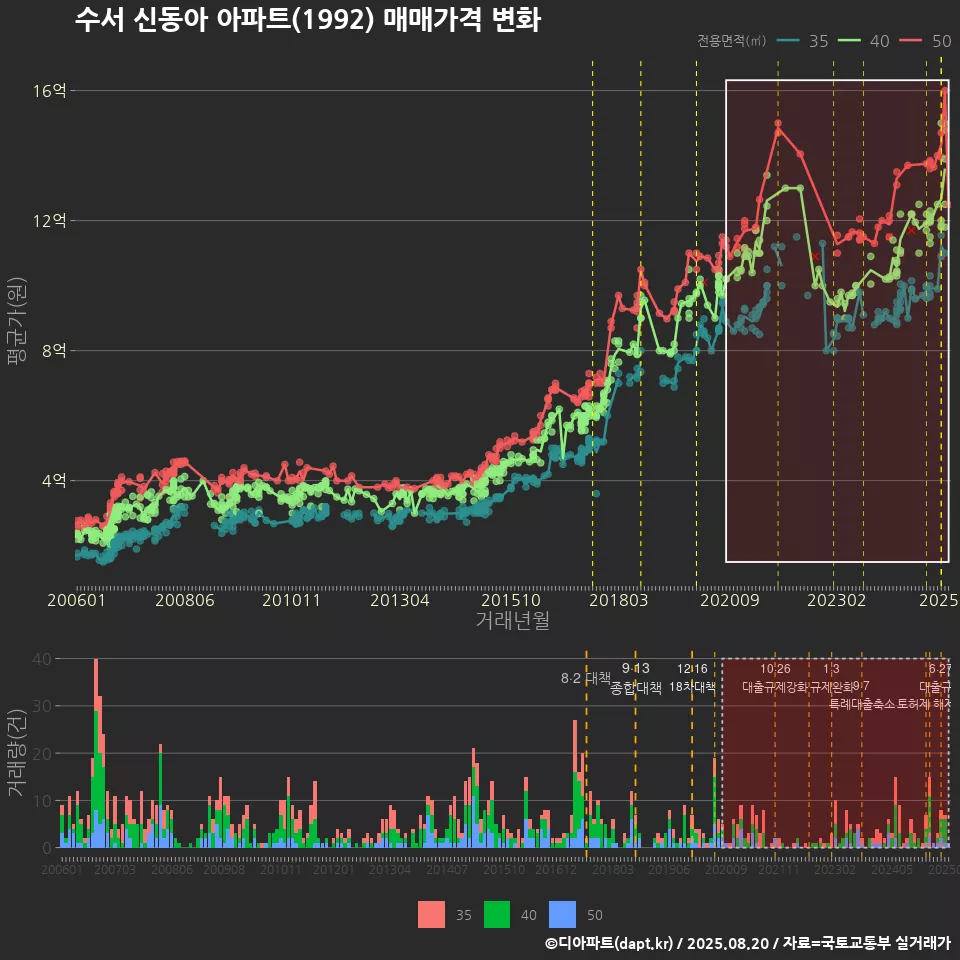
Task: Click the 4억 price axis label
Action: point(54,481)
